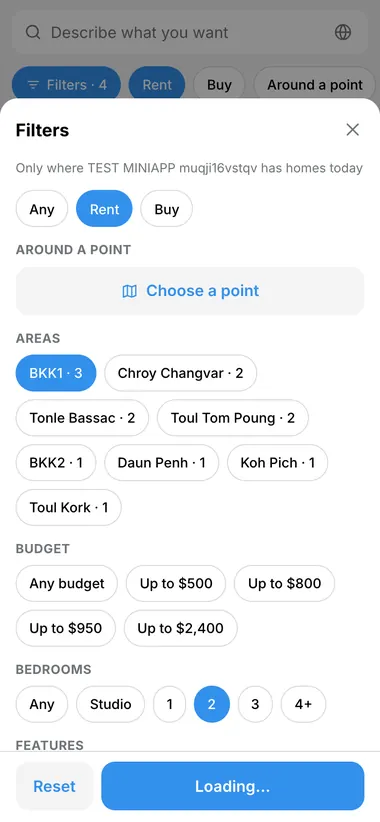Close the Filters sheet with X
Image resolution: width=380 pixels, height=822 pixels.
353,129
